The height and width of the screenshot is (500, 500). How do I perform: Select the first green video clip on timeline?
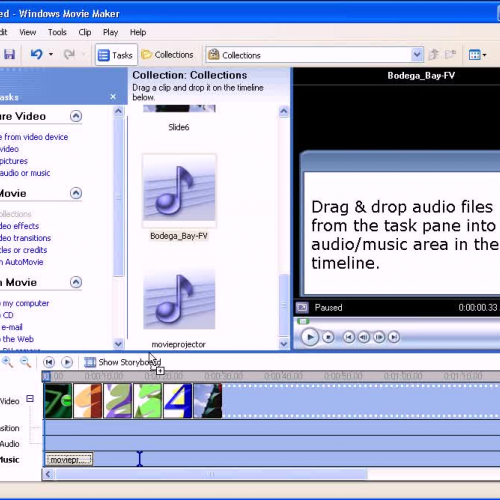[58, 401]
